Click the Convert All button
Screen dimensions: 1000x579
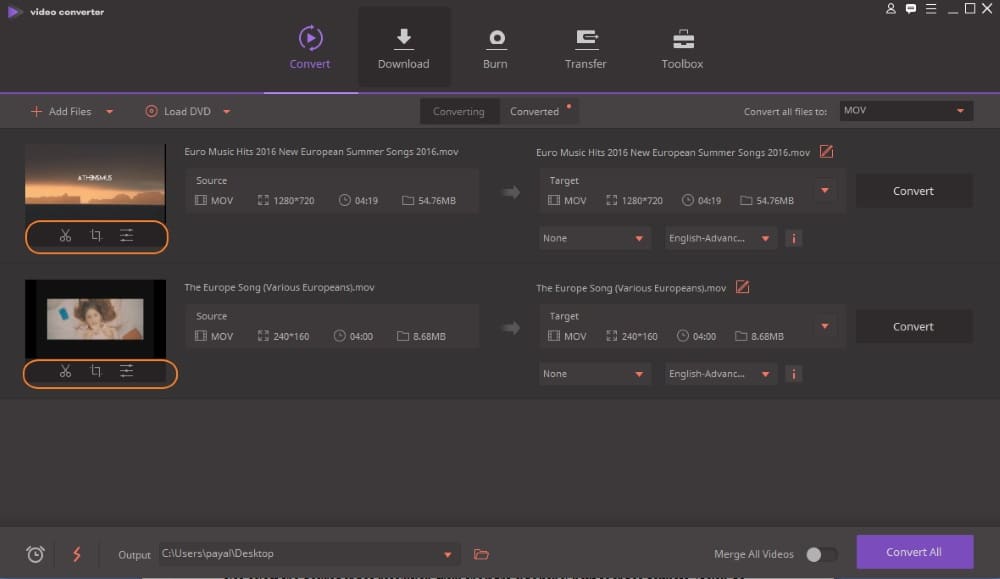click(x=914, y=552)
